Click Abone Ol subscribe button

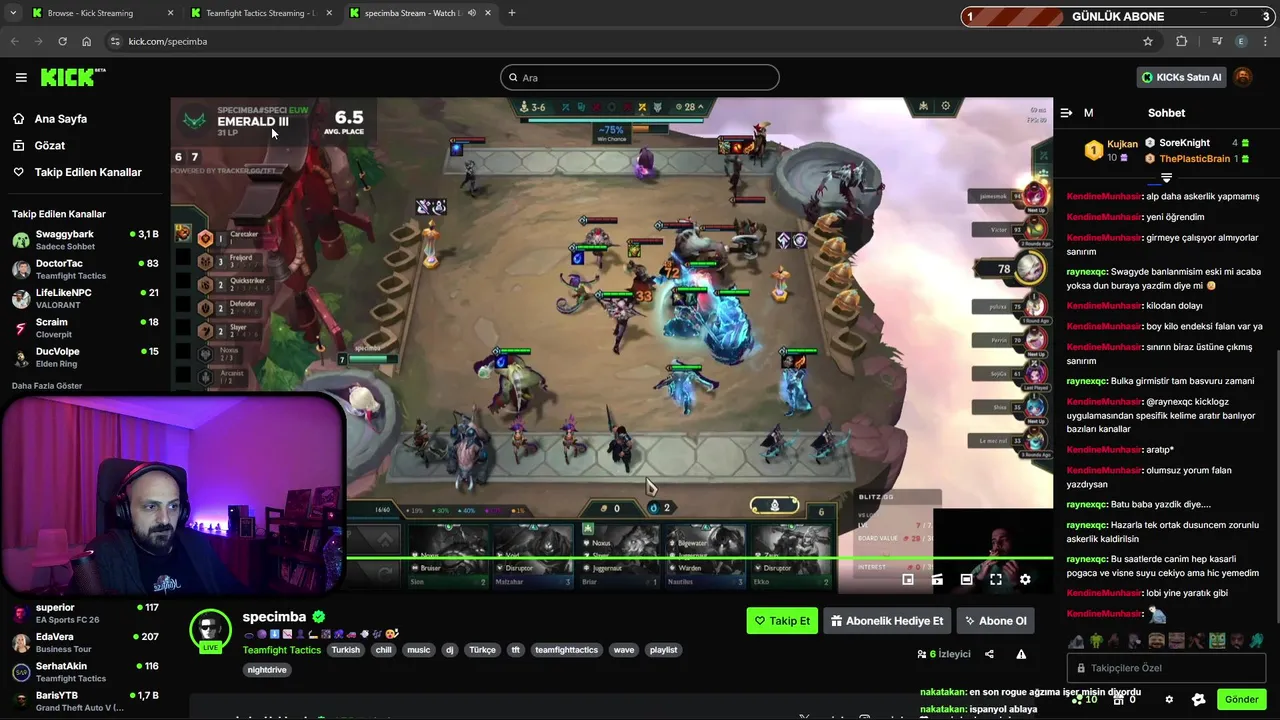995,621
